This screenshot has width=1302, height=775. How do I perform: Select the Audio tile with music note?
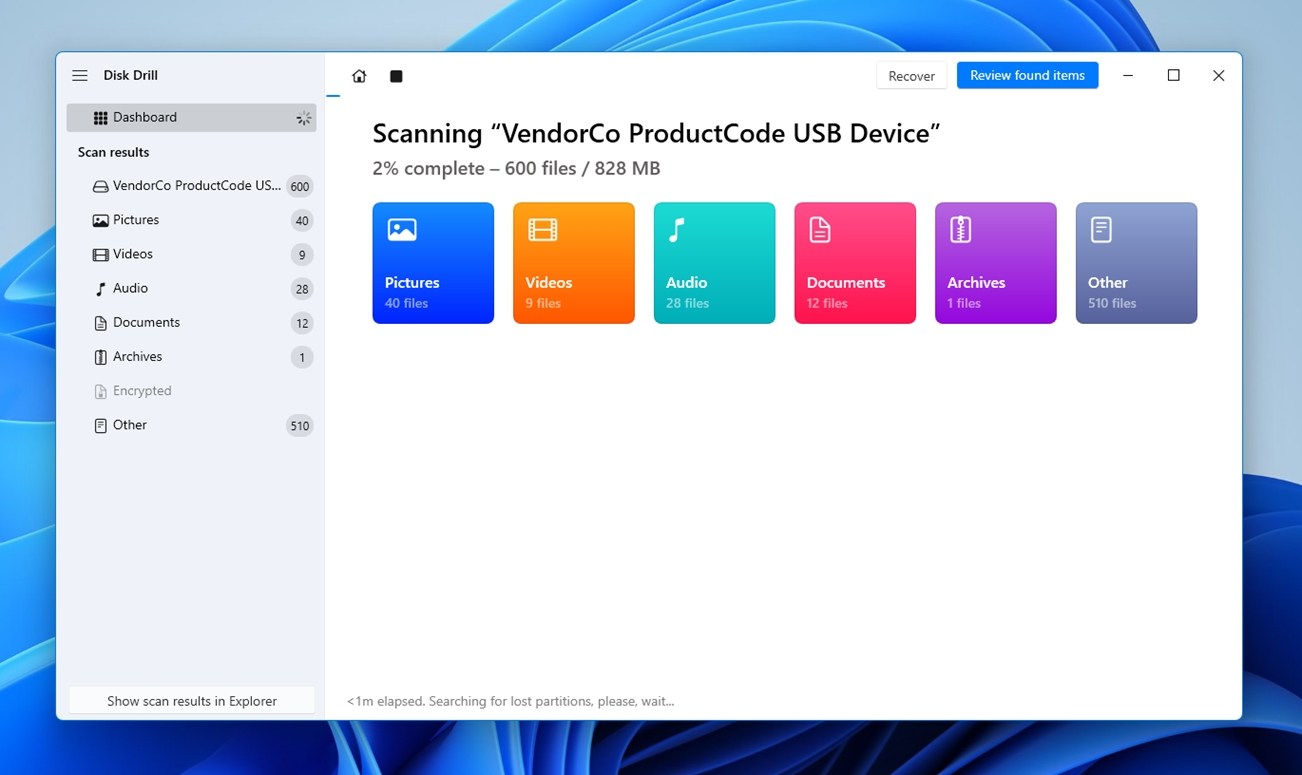tap(714, 263)
